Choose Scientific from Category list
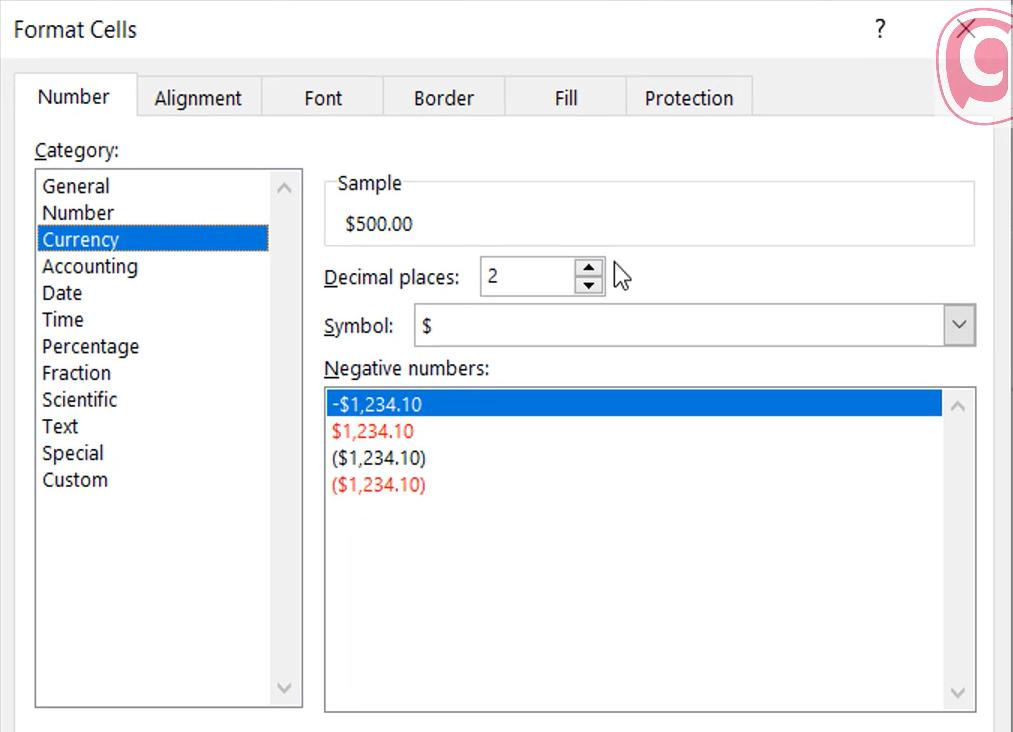The width and height of the screenshot is (1013, 732). pyautogui.click(x=80, y=399)
